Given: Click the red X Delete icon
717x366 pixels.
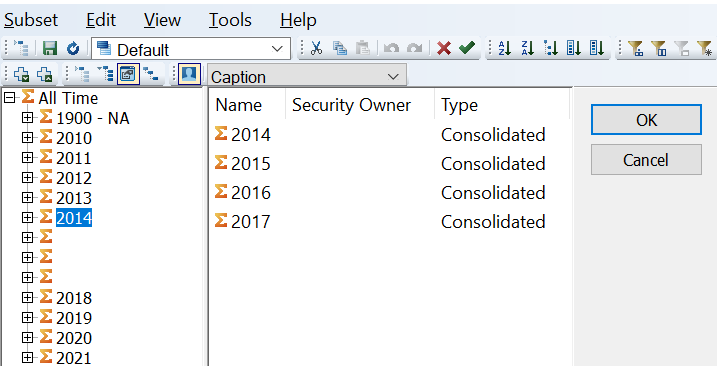Looking at the screenshot, I should (444, 48).
